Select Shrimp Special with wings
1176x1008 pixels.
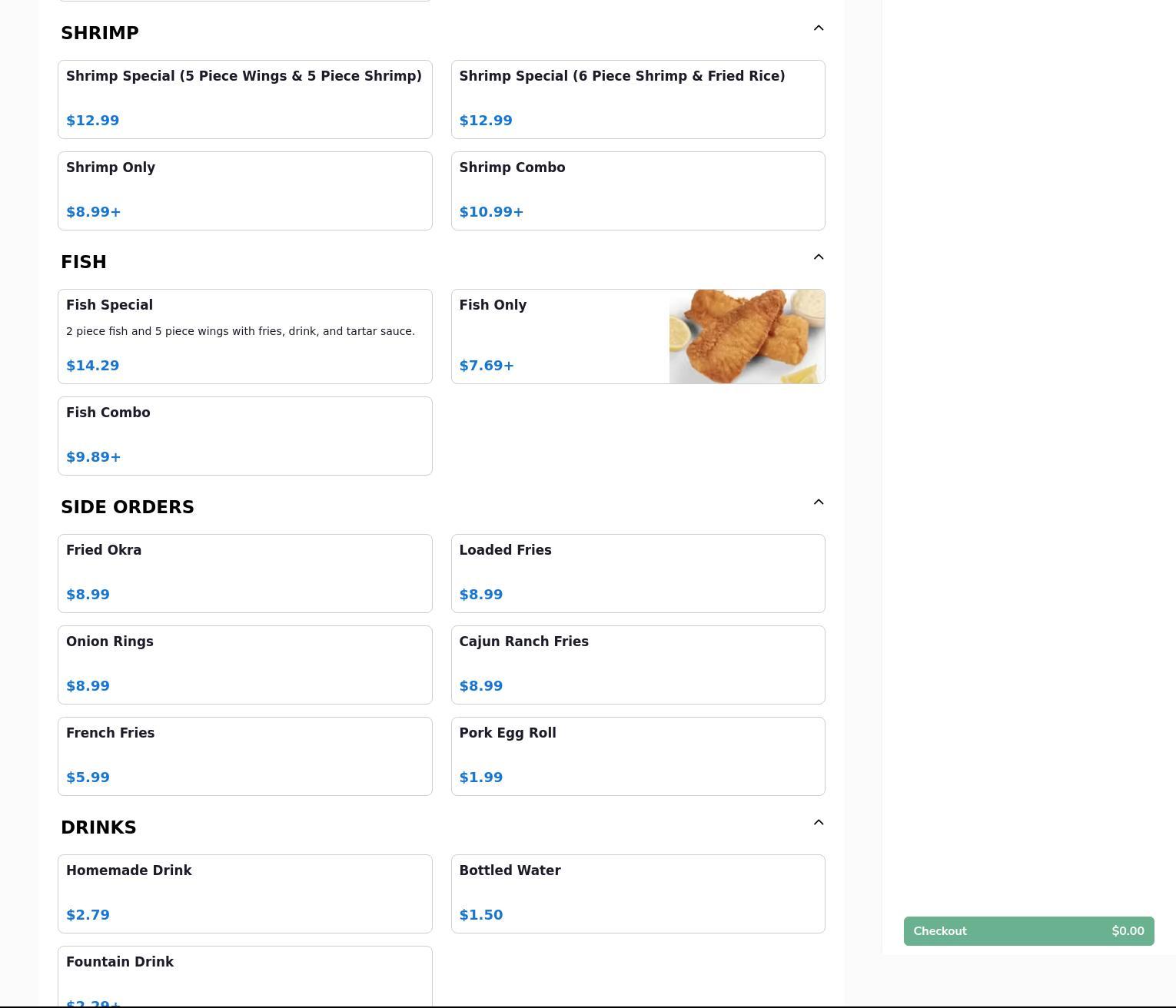pyautogui.click(x=244, y=99)
